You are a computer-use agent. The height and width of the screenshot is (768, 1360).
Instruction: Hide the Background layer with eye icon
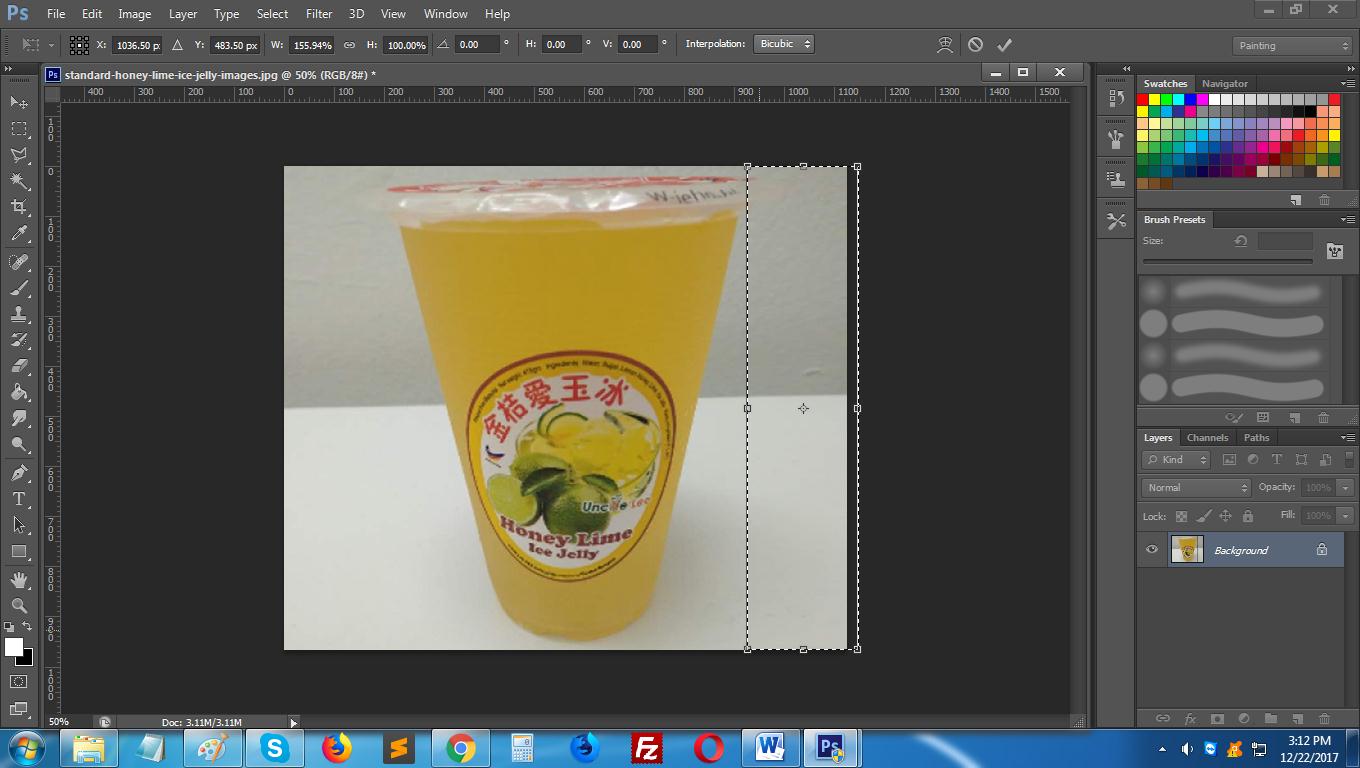[1152, 550]
